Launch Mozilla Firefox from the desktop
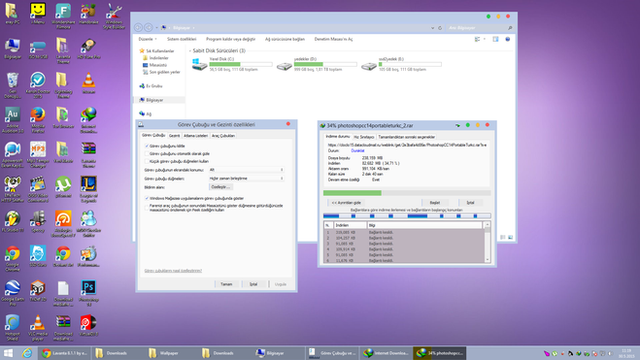Viewport: 640px width, 360px height. click(x=38, y=120)
